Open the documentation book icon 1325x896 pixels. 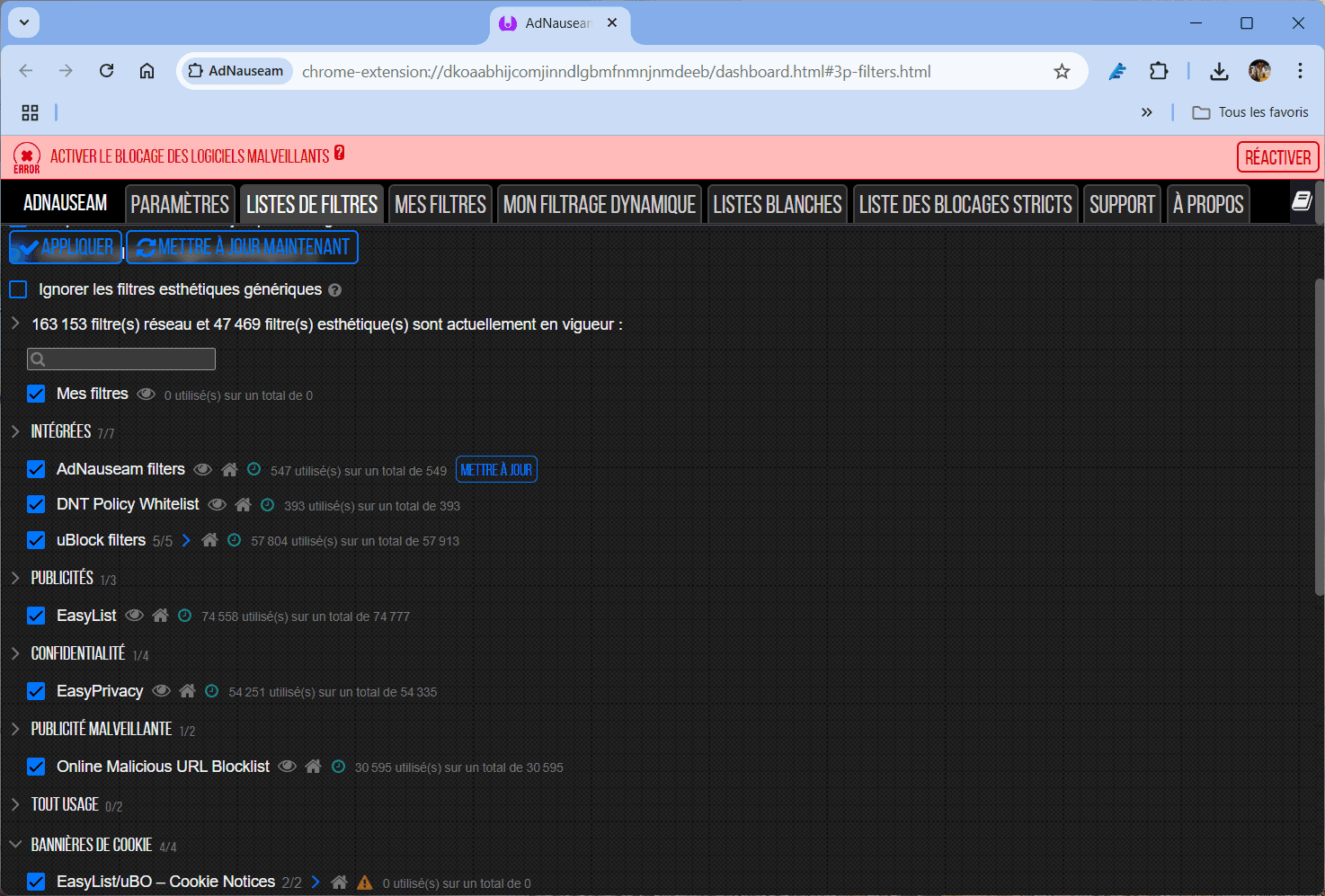pyautogui.click(x=1302, y=201)
